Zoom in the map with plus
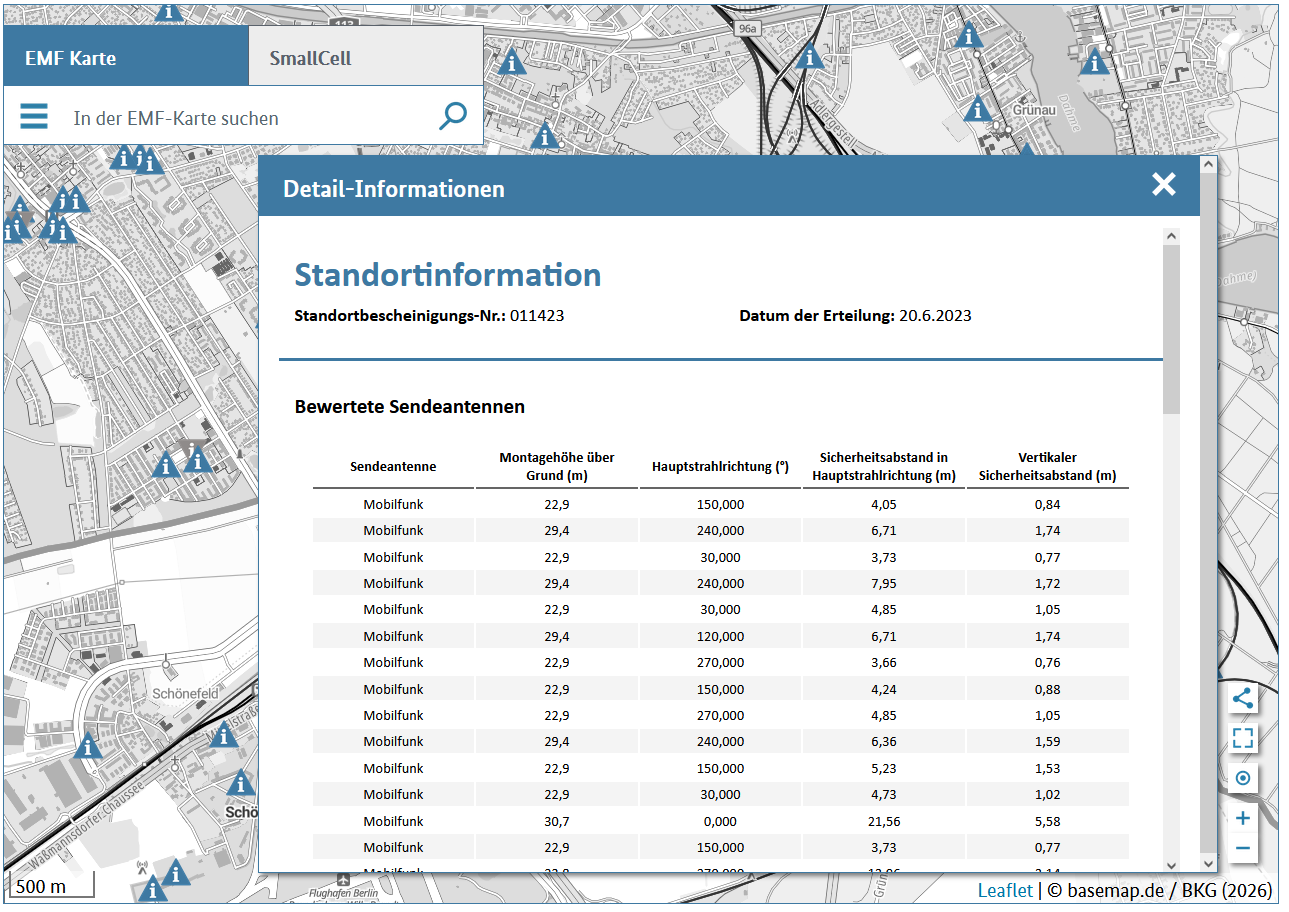 pyautogui.click(x=1242, y=819)
